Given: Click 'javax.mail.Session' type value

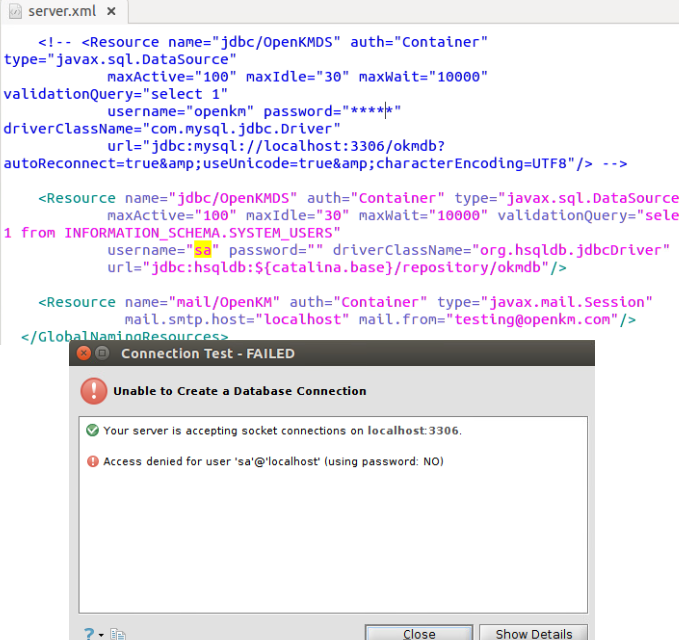Looking at the screenshot, I should point(566,302).
